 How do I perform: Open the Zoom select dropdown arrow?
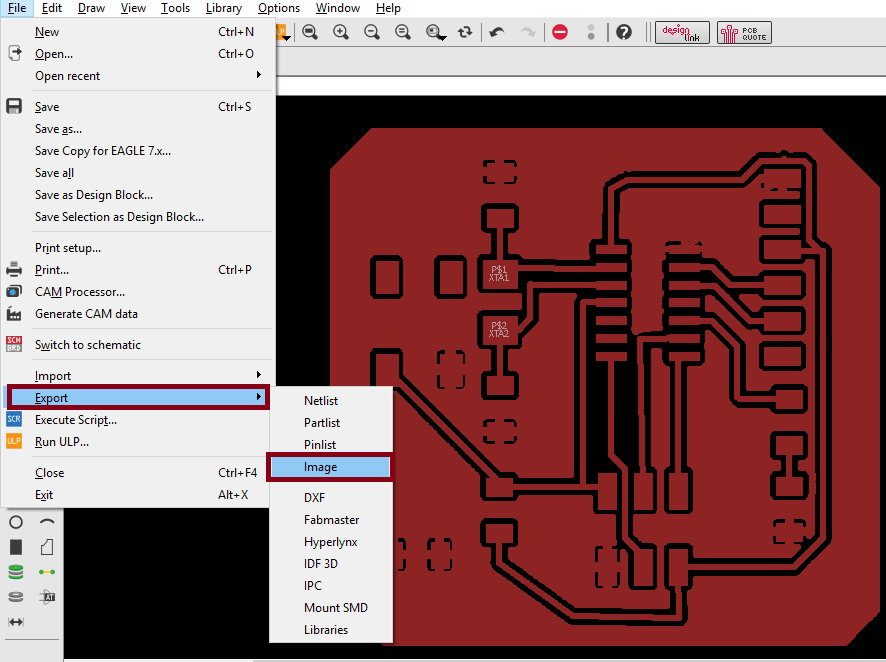tap(444, 38)
